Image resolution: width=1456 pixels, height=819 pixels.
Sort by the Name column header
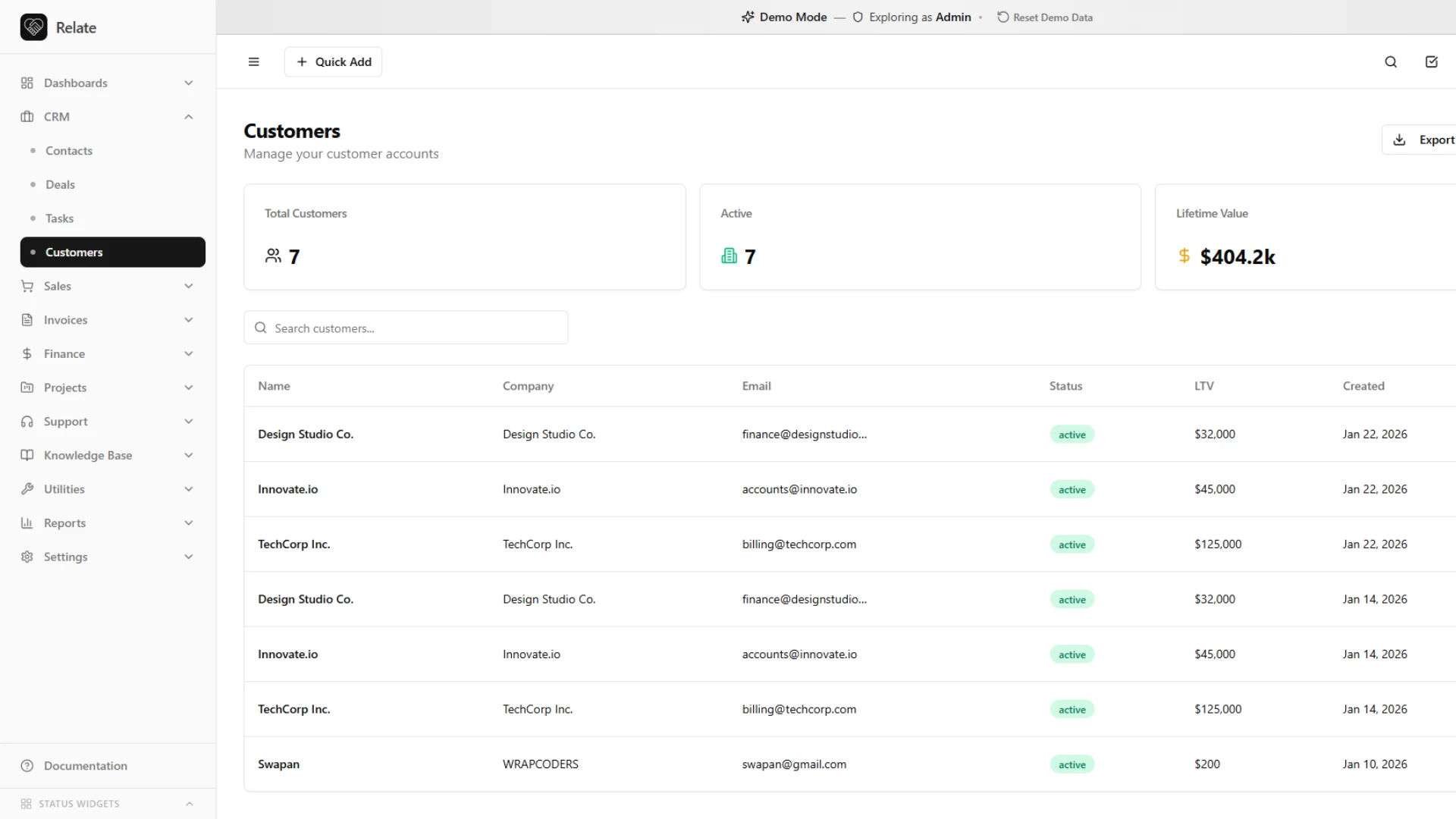pos(274,386)
